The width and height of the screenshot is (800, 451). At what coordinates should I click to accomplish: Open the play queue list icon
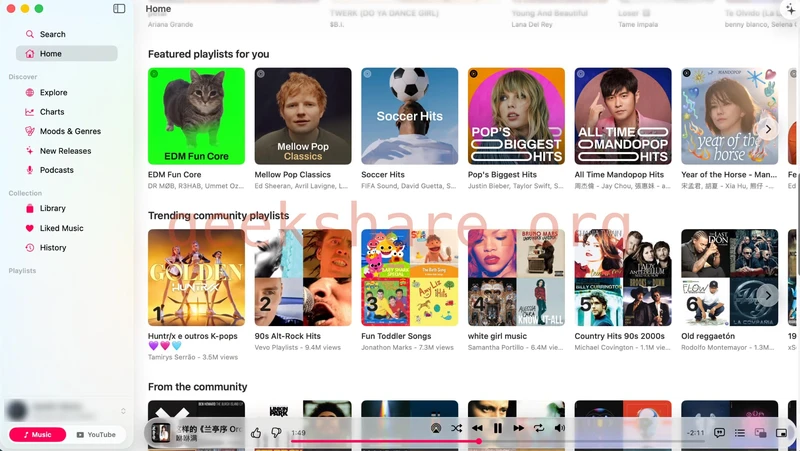pos(740,433)
